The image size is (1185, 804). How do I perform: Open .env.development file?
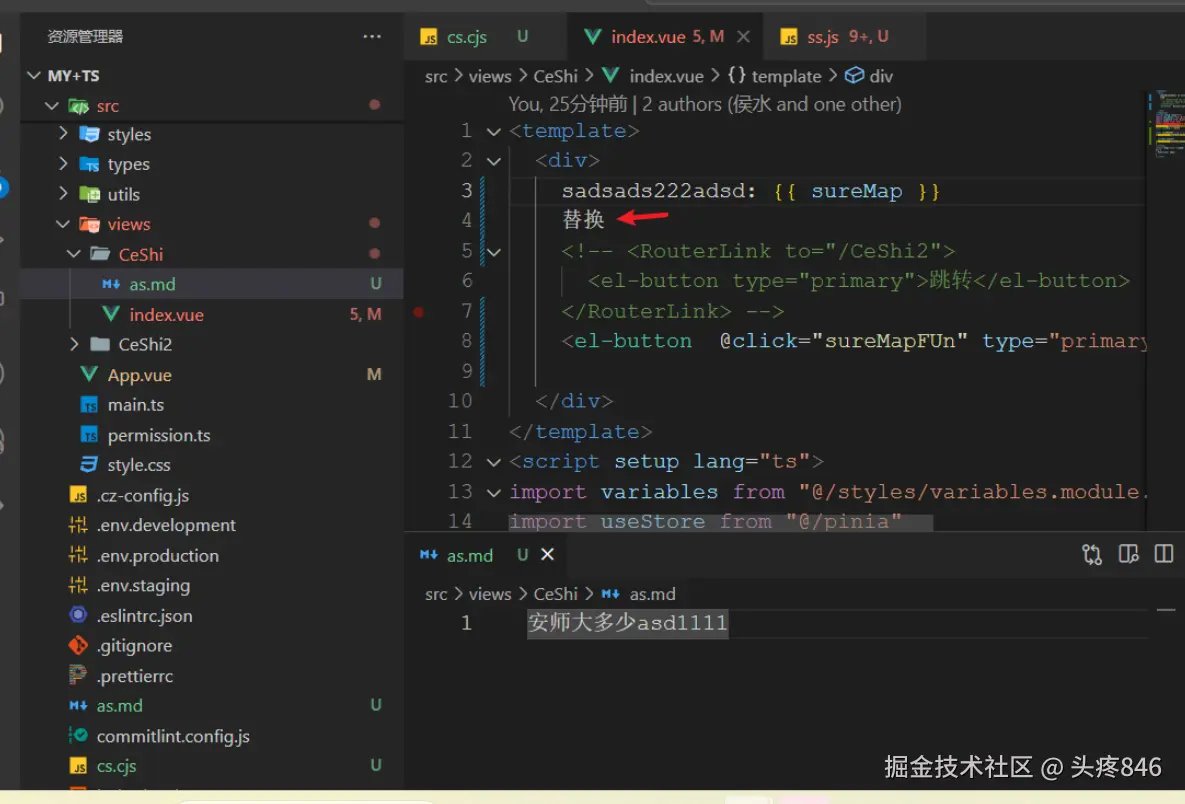pyautogui.click(x=212, y=525)
